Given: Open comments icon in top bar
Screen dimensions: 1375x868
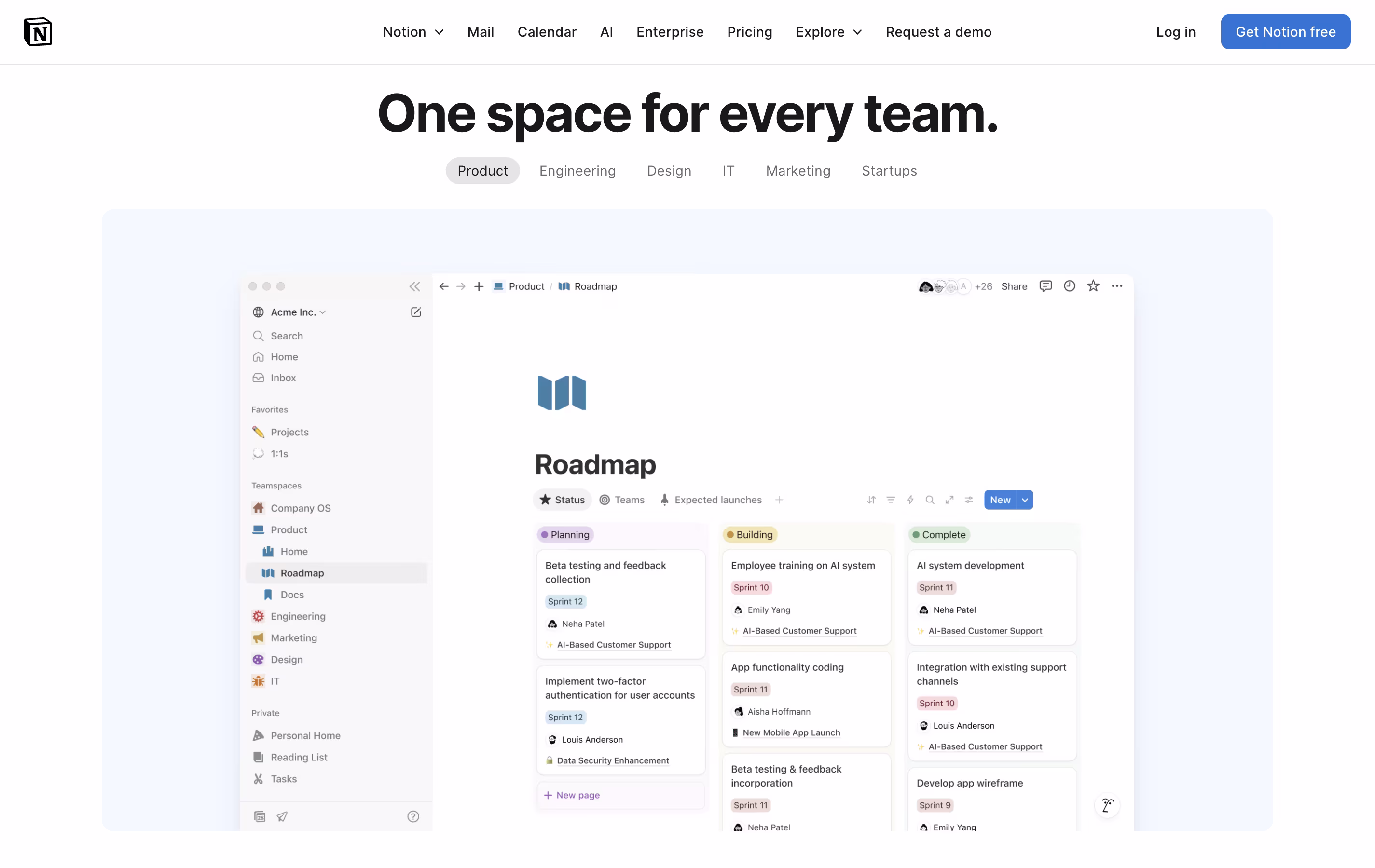Looking at the screenshot, I should point(1045,286).
